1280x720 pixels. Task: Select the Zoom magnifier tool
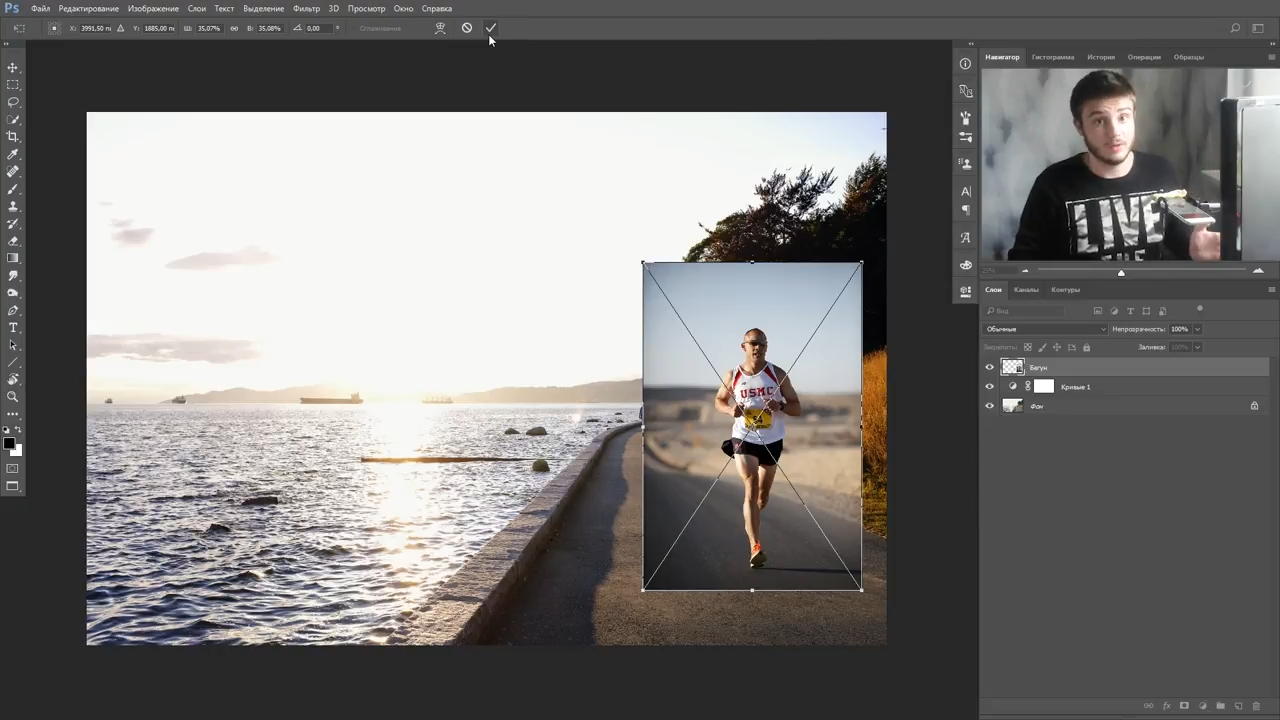[13, 397]
